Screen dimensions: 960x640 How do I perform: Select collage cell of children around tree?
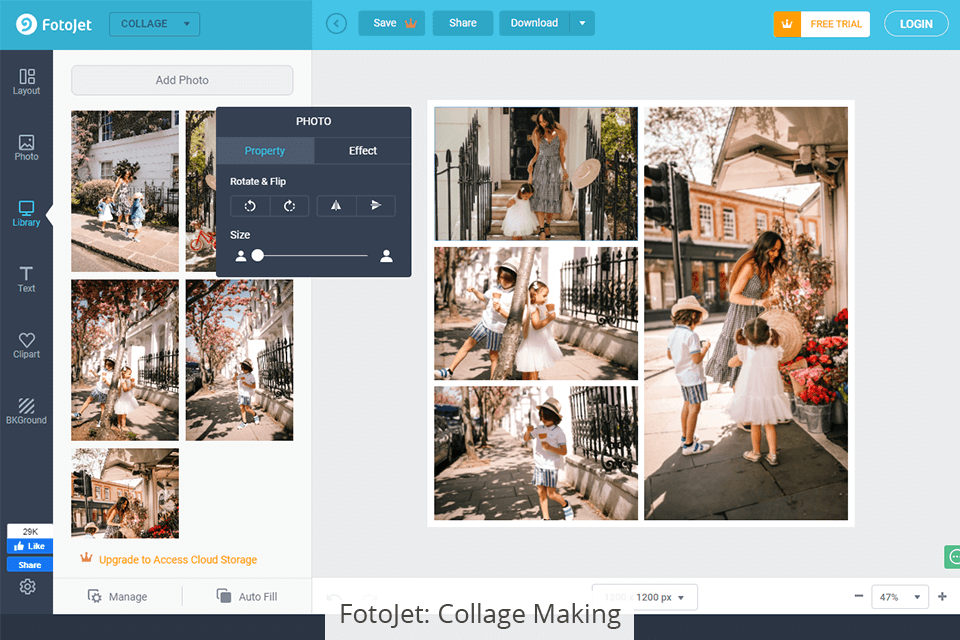(536, 314)
